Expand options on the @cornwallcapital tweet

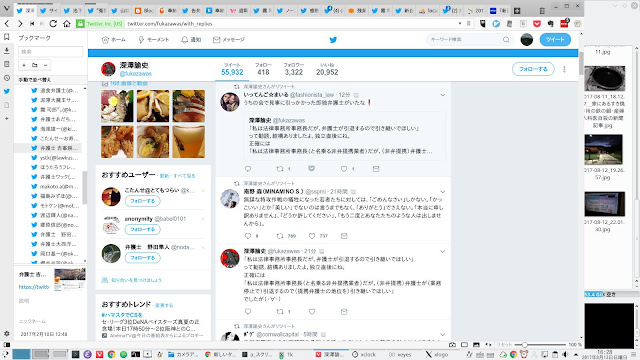coord(442,334)
